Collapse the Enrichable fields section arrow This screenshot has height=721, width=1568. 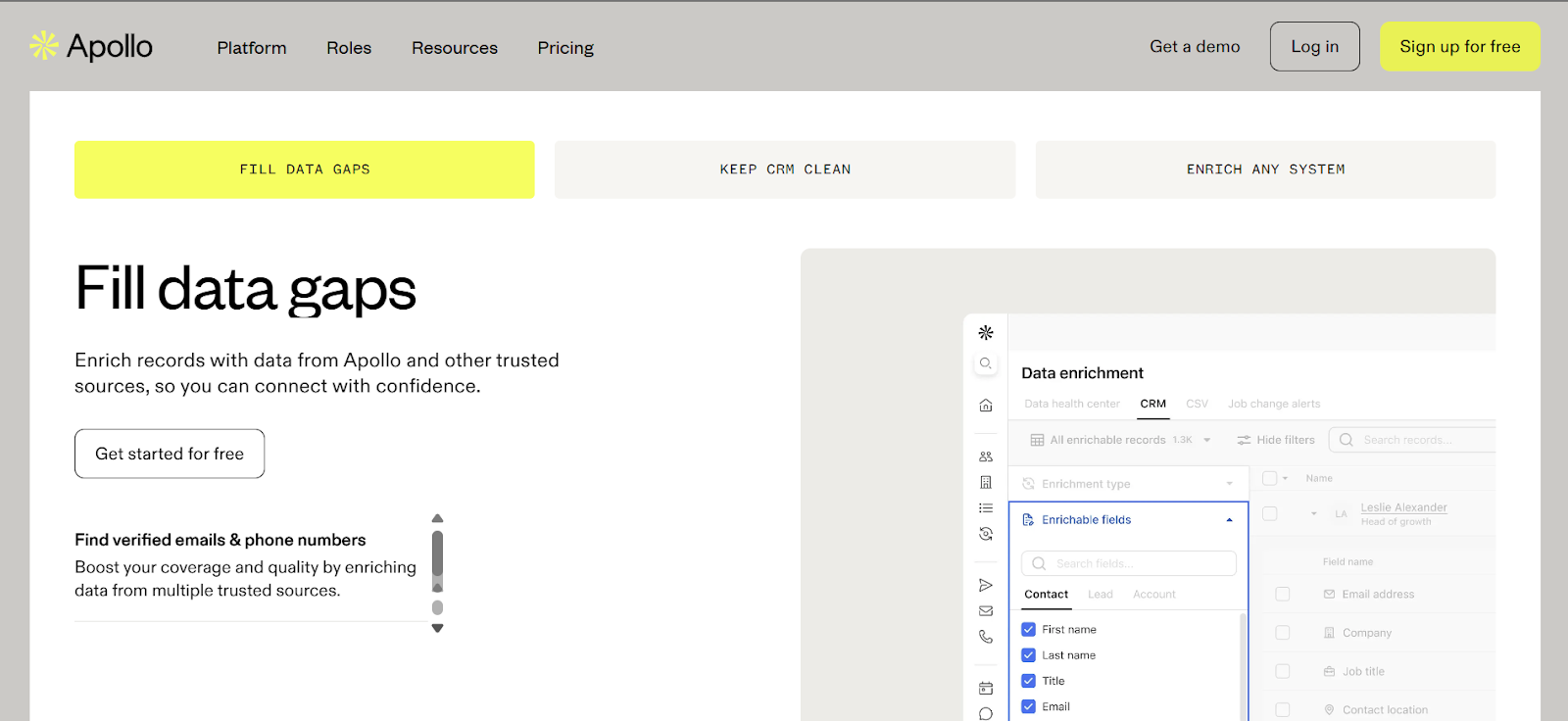point(1229,520)
